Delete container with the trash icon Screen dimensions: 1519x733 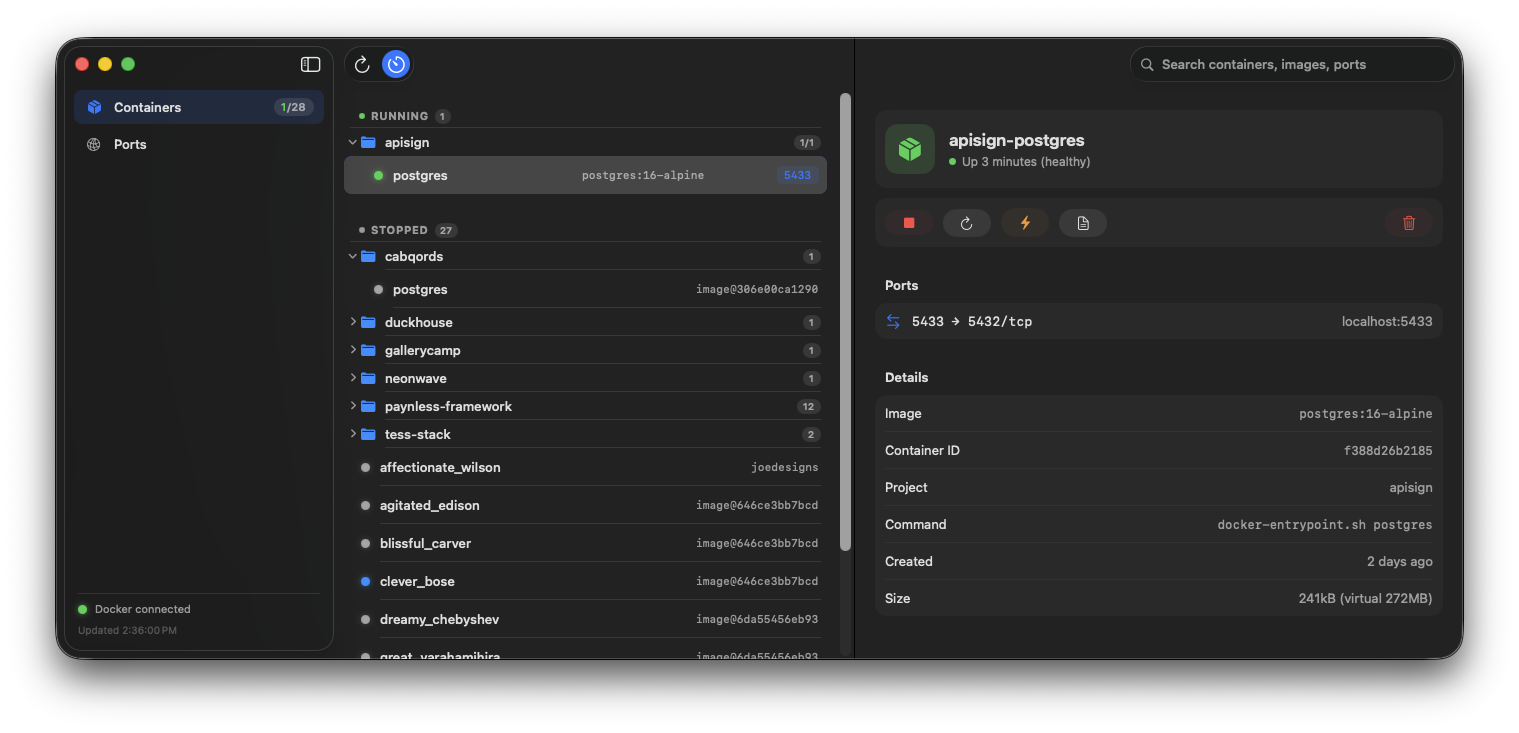coord(1409,223)
